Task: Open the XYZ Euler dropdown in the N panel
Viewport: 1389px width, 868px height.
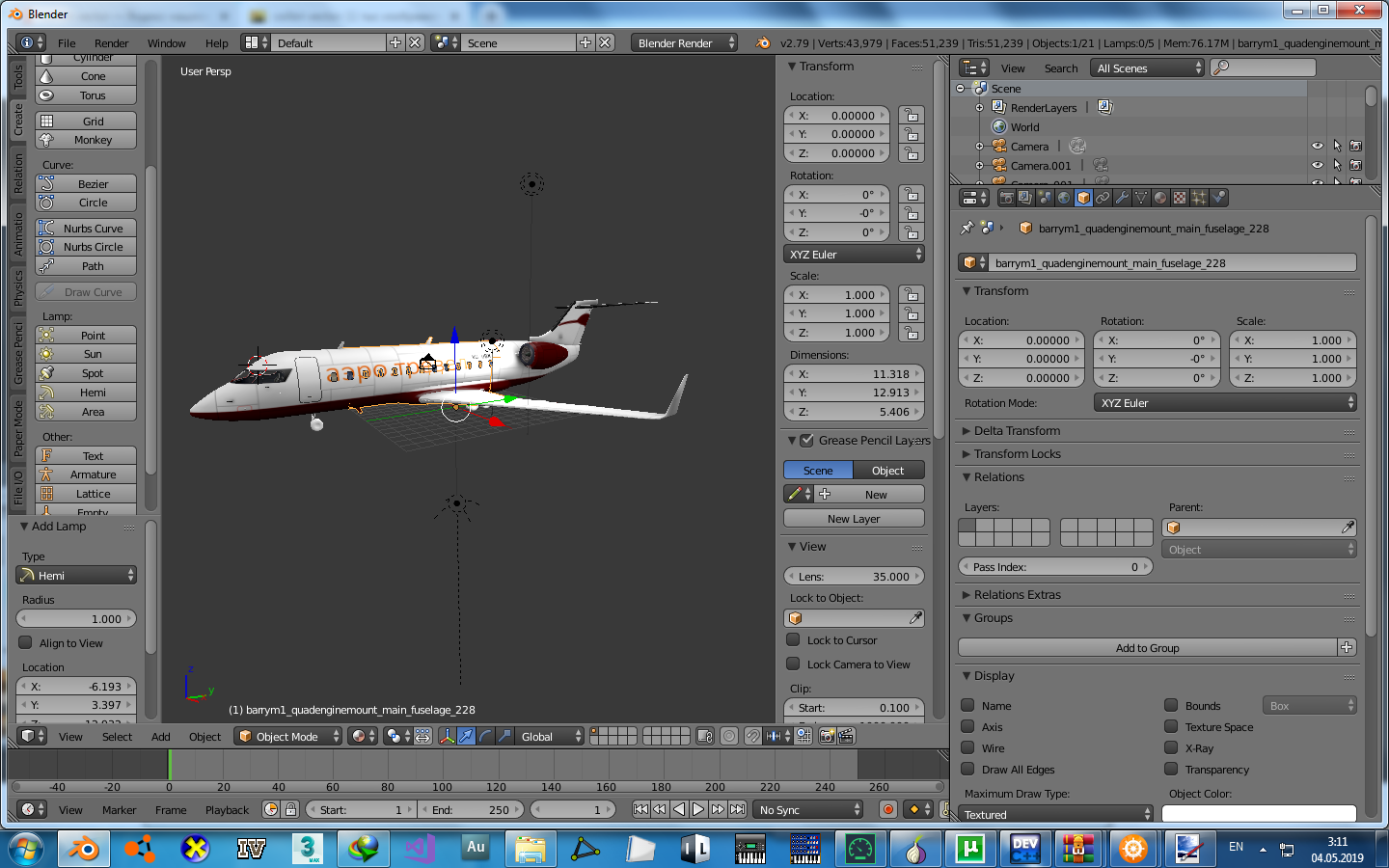Action: 855,254
